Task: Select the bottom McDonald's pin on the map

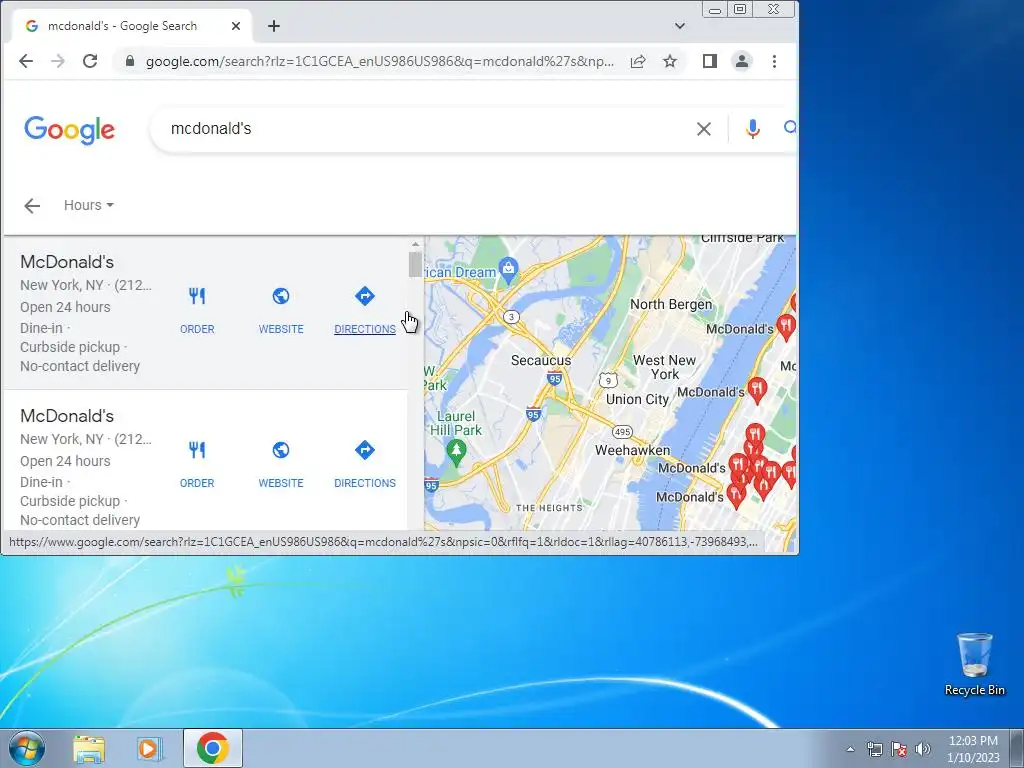Action: click(x=736, y=495)
